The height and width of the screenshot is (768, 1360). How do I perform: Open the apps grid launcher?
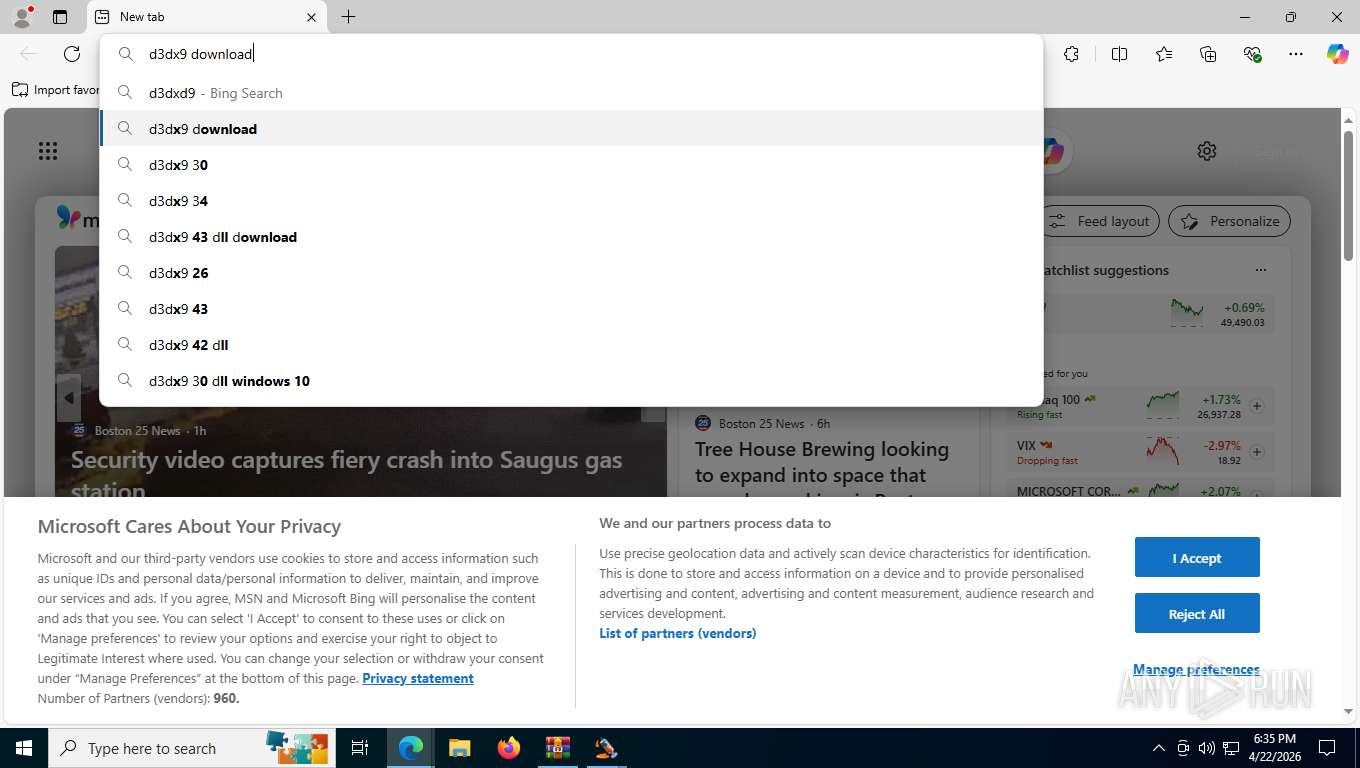[x=48, y=151]
